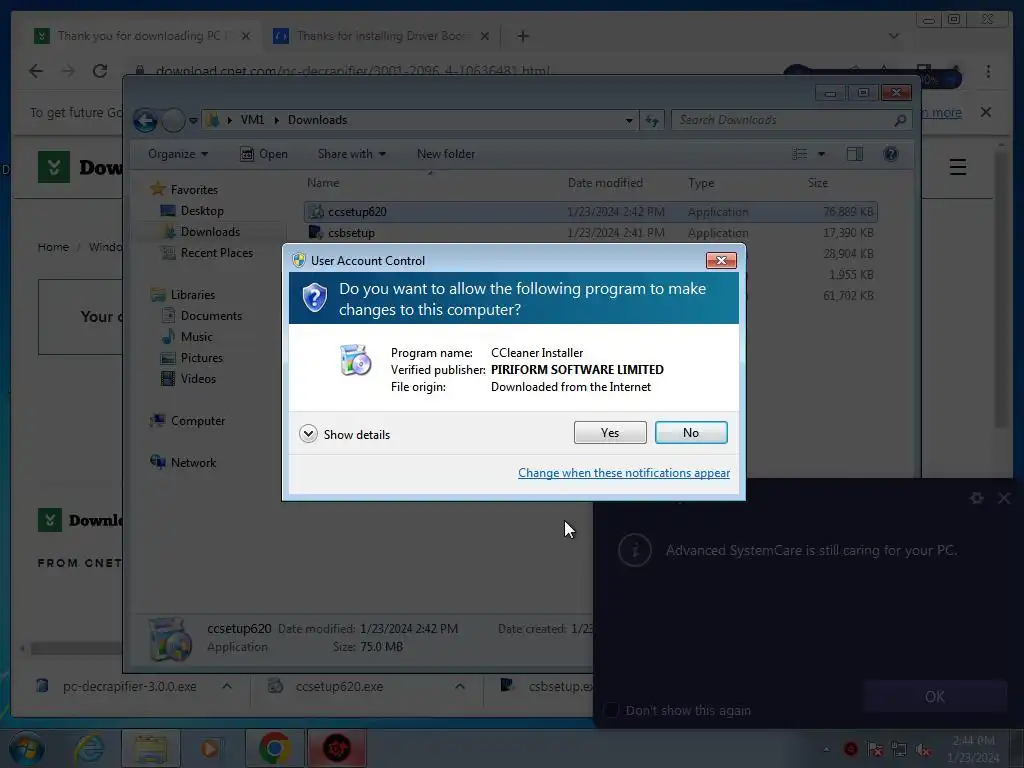Open Chrome tab search dropdown arrow
Image resolution: width=1024 pixels, height=768 pixels.
point(893,36)
